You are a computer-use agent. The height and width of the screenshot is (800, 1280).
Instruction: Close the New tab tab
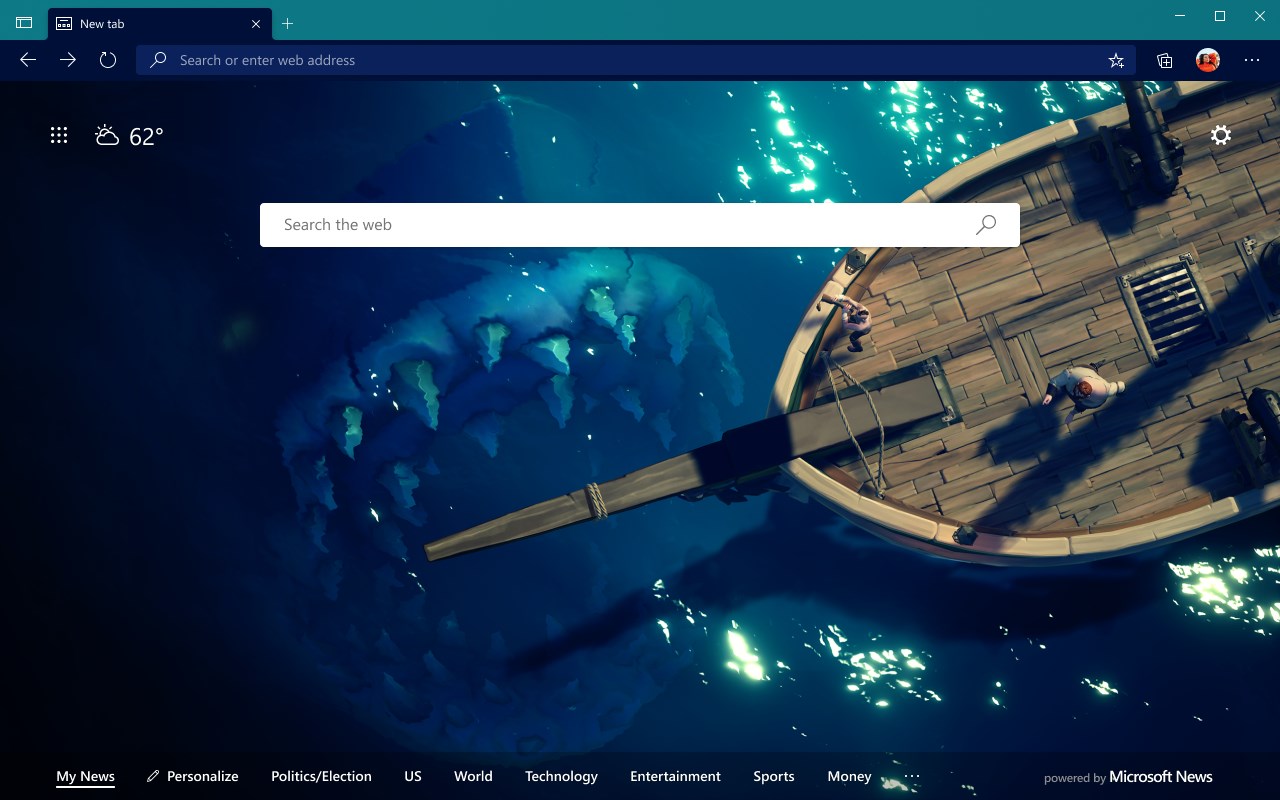point(256,23)
